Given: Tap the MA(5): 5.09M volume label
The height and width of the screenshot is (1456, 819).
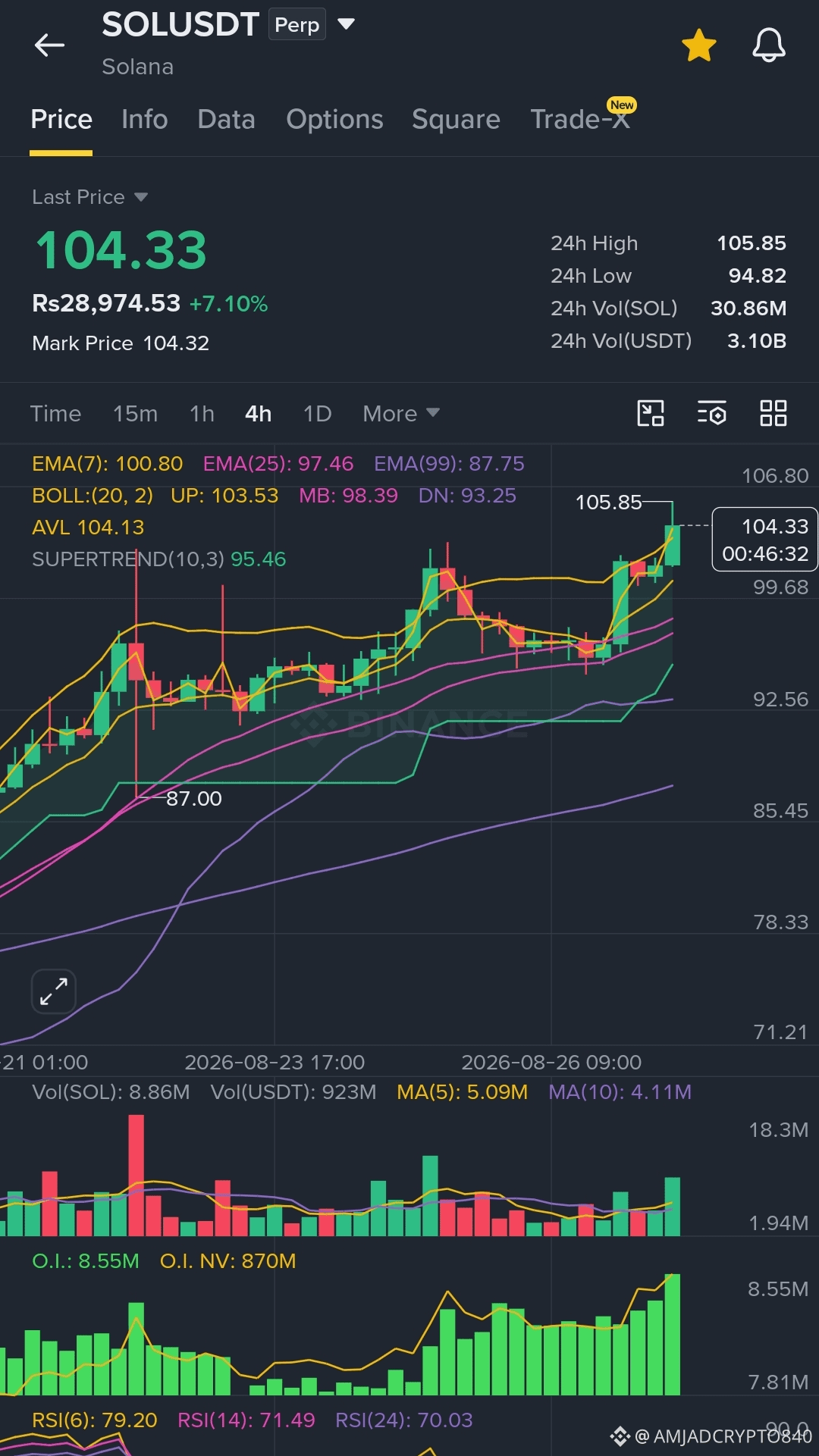Looking at the screenshot, I should (x=462, y=1092).
